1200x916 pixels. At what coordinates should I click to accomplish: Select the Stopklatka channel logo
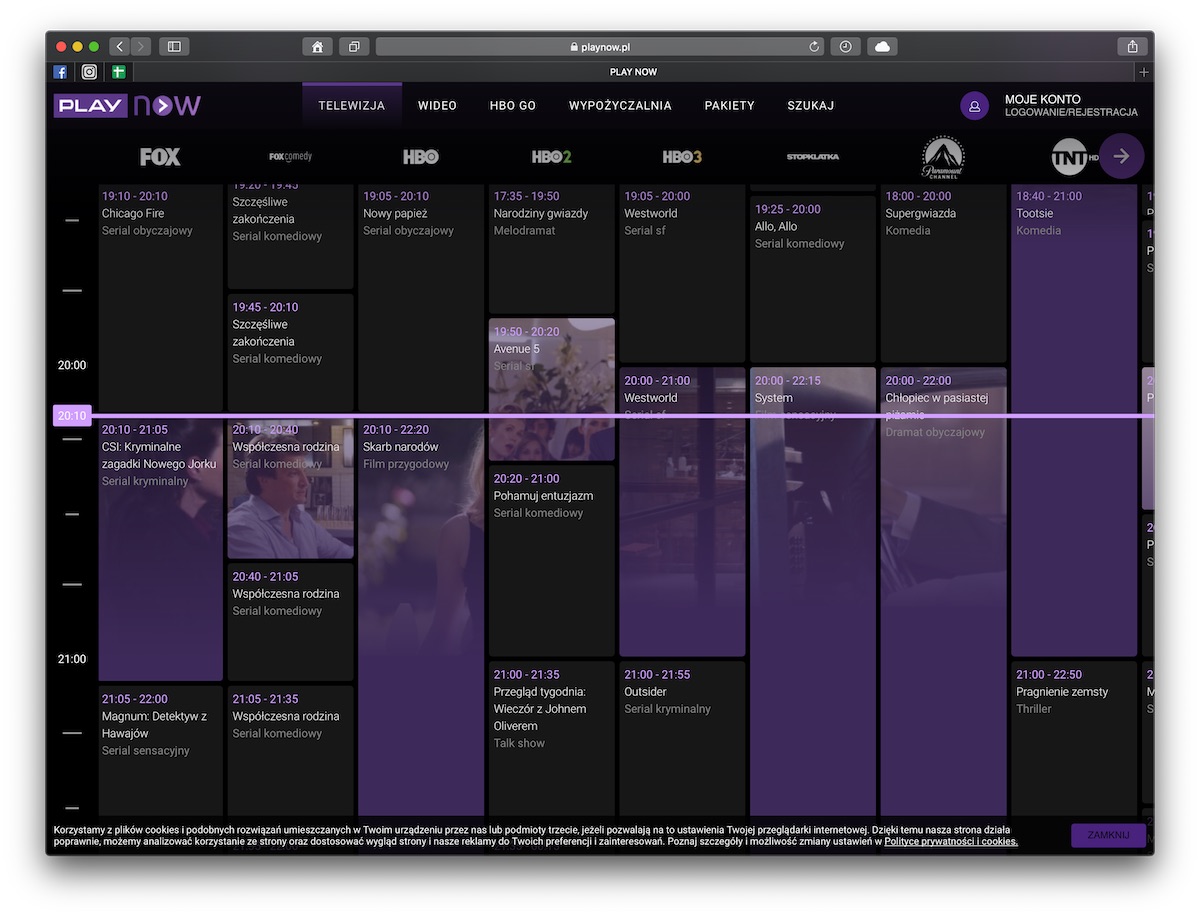(813, 157)
